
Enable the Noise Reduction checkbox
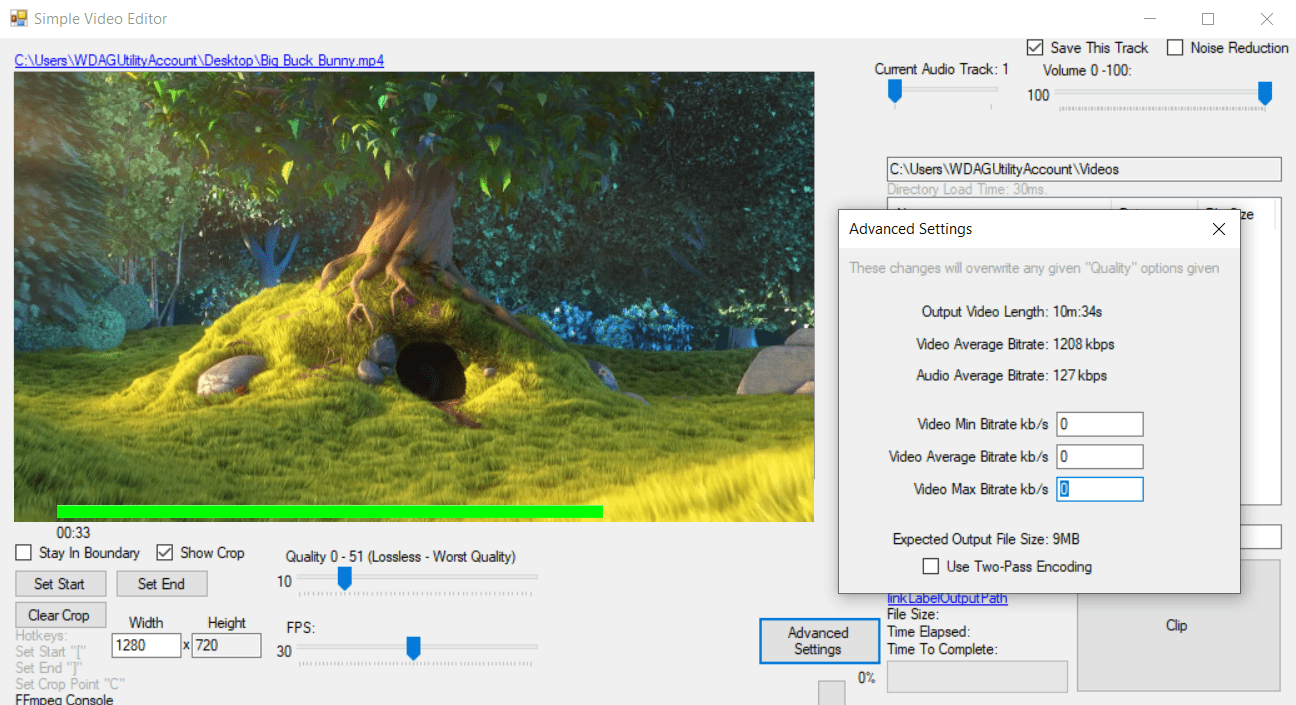pyautogui.click(x=1175, y=48)
